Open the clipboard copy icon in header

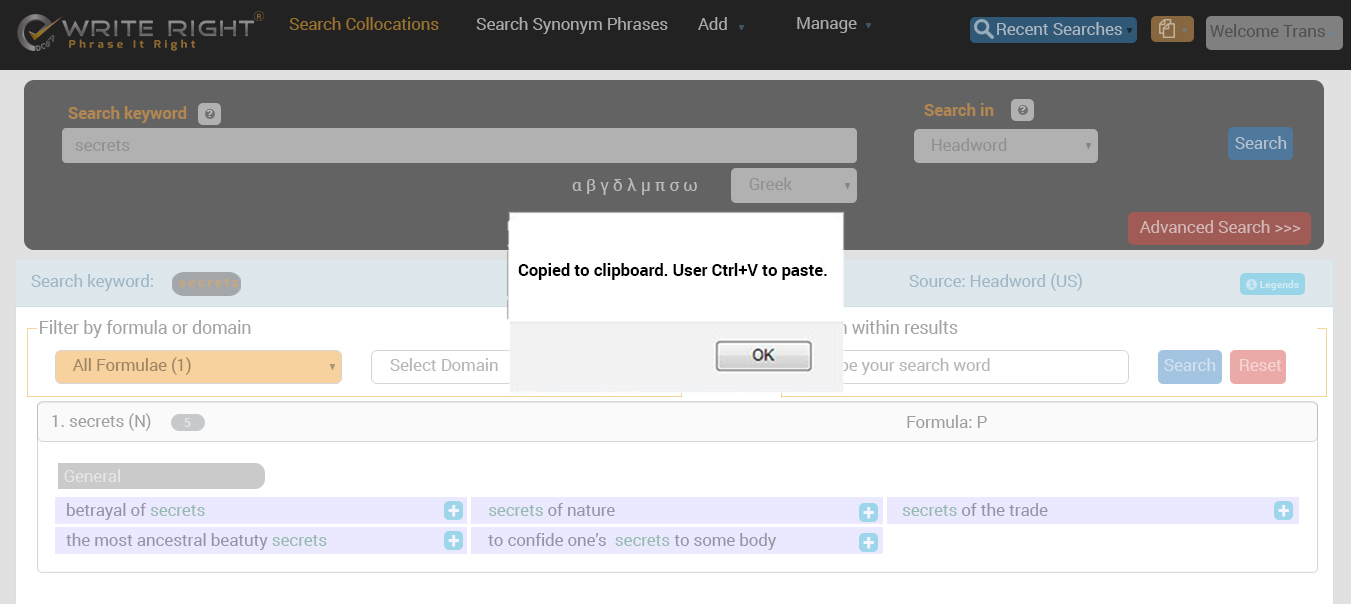click(x=1171, y=30)
